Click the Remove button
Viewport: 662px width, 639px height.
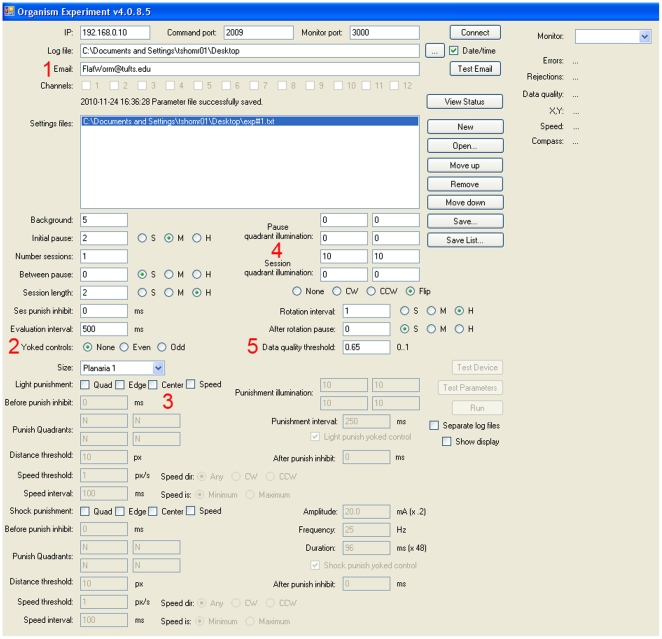(x=465, y=184)
